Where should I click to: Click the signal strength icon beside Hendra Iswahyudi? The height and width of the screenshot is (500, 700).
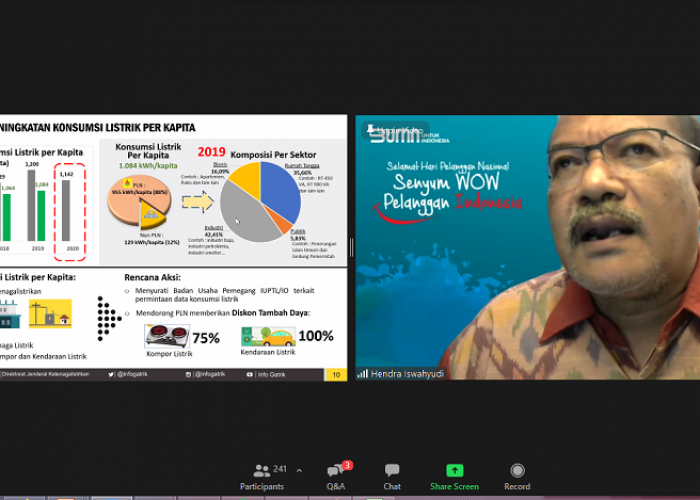pos(362,373)
